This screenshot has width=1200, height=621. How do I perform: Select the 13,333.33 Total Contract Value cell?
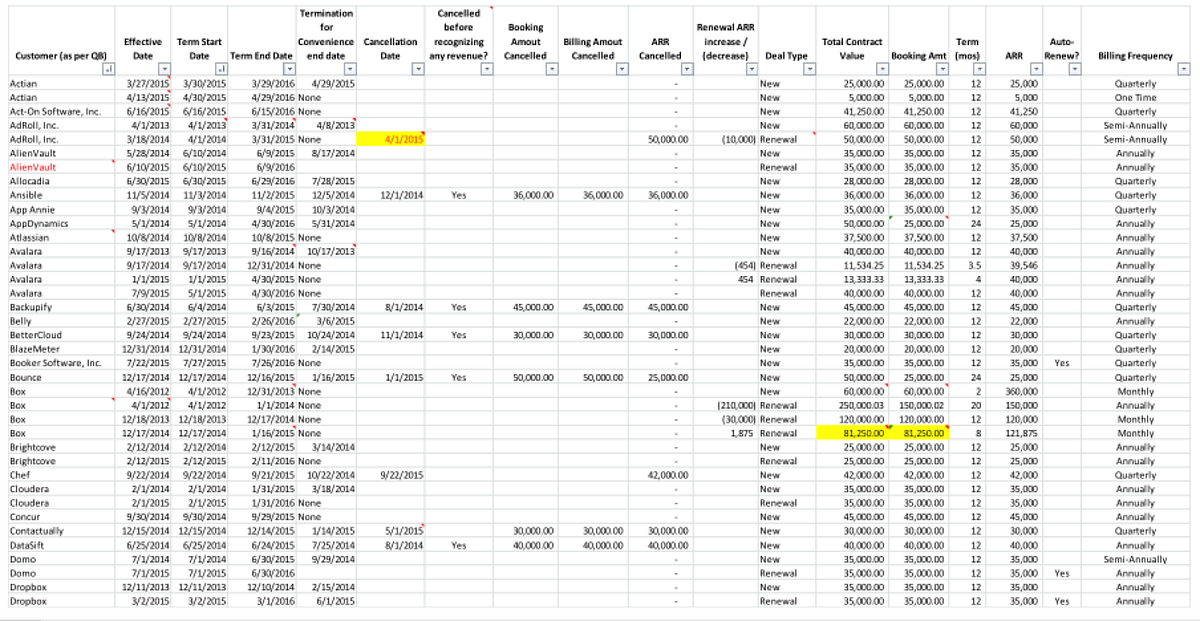853,280
